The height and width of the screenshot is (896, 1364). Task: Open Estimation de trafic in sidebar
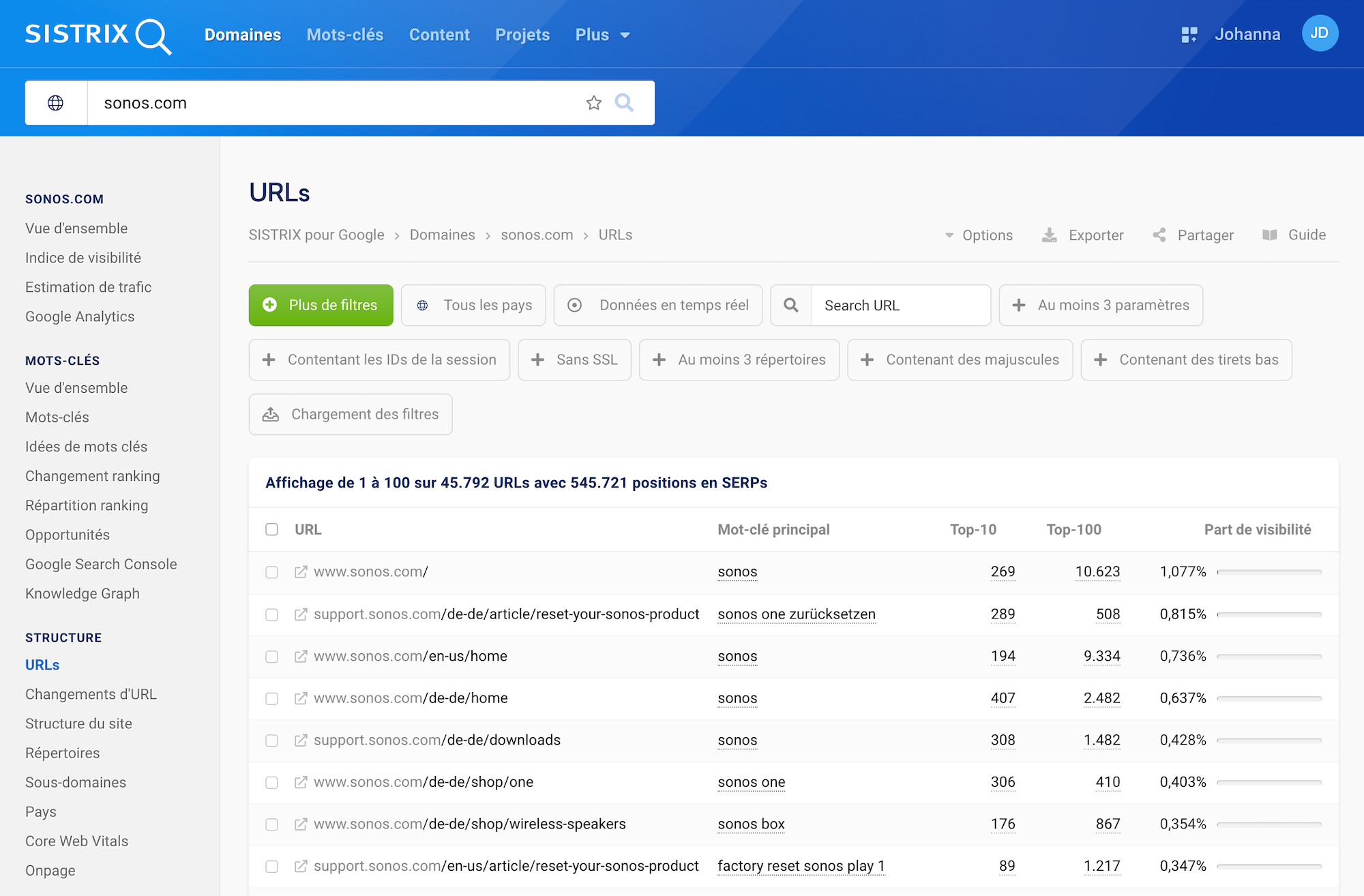click(x=89, y=287)
